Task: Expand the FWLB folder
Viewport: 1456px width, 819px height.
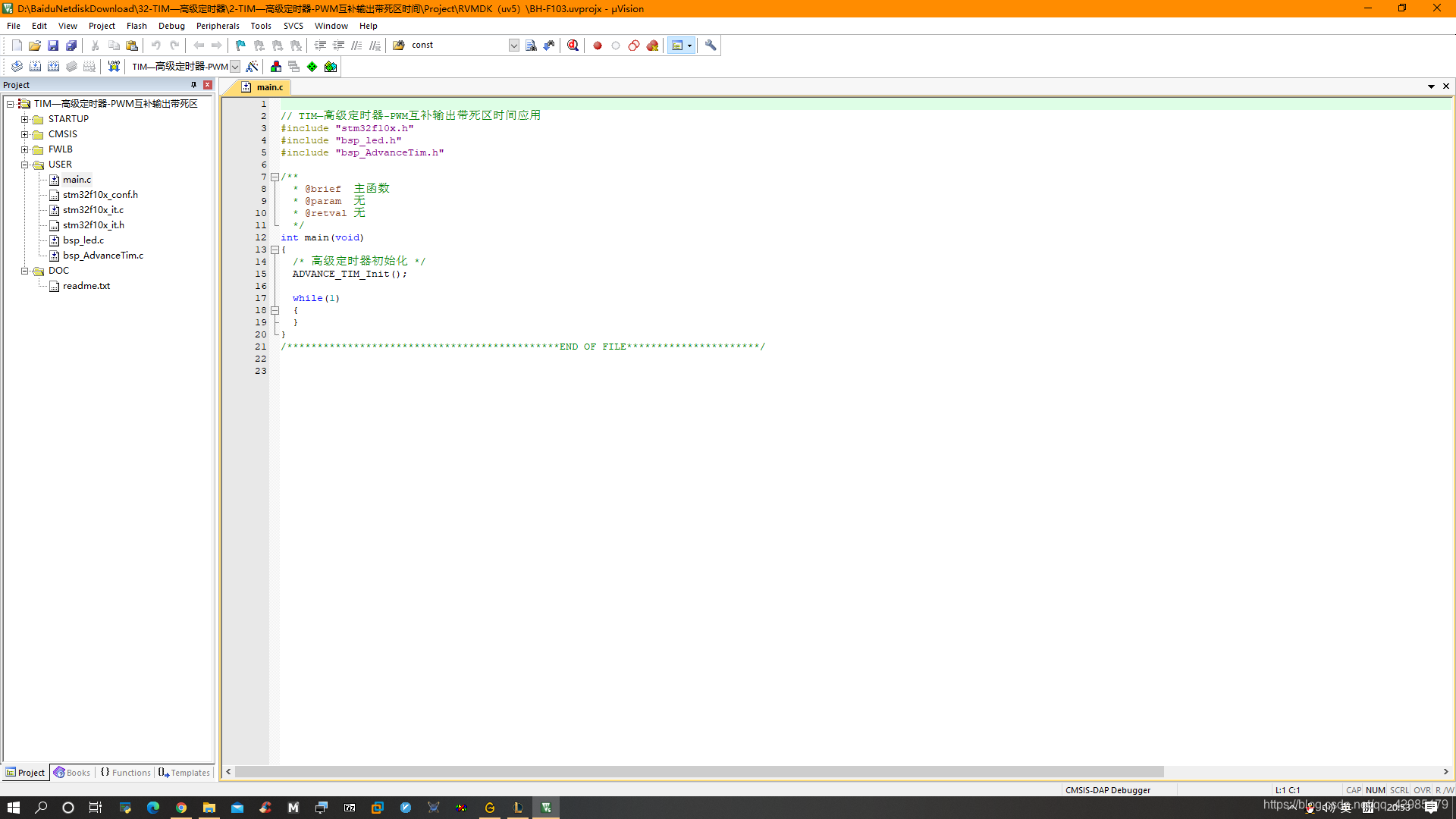Action: coord(24,149)
